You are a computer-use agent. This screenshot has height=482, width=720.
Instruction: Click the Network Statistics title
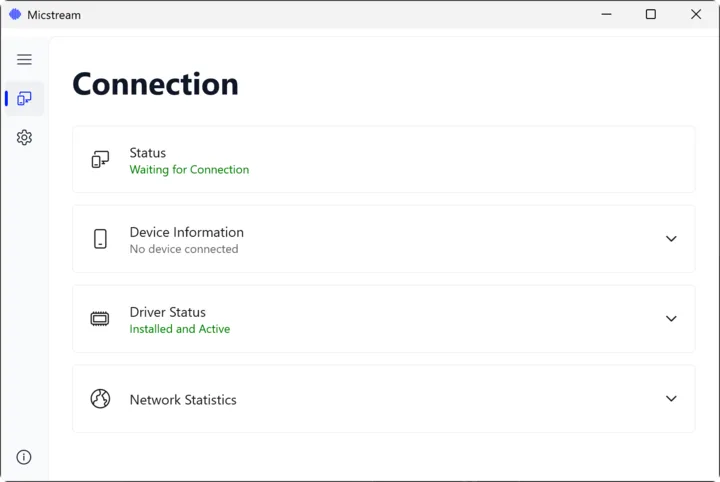tap(183, 400)
